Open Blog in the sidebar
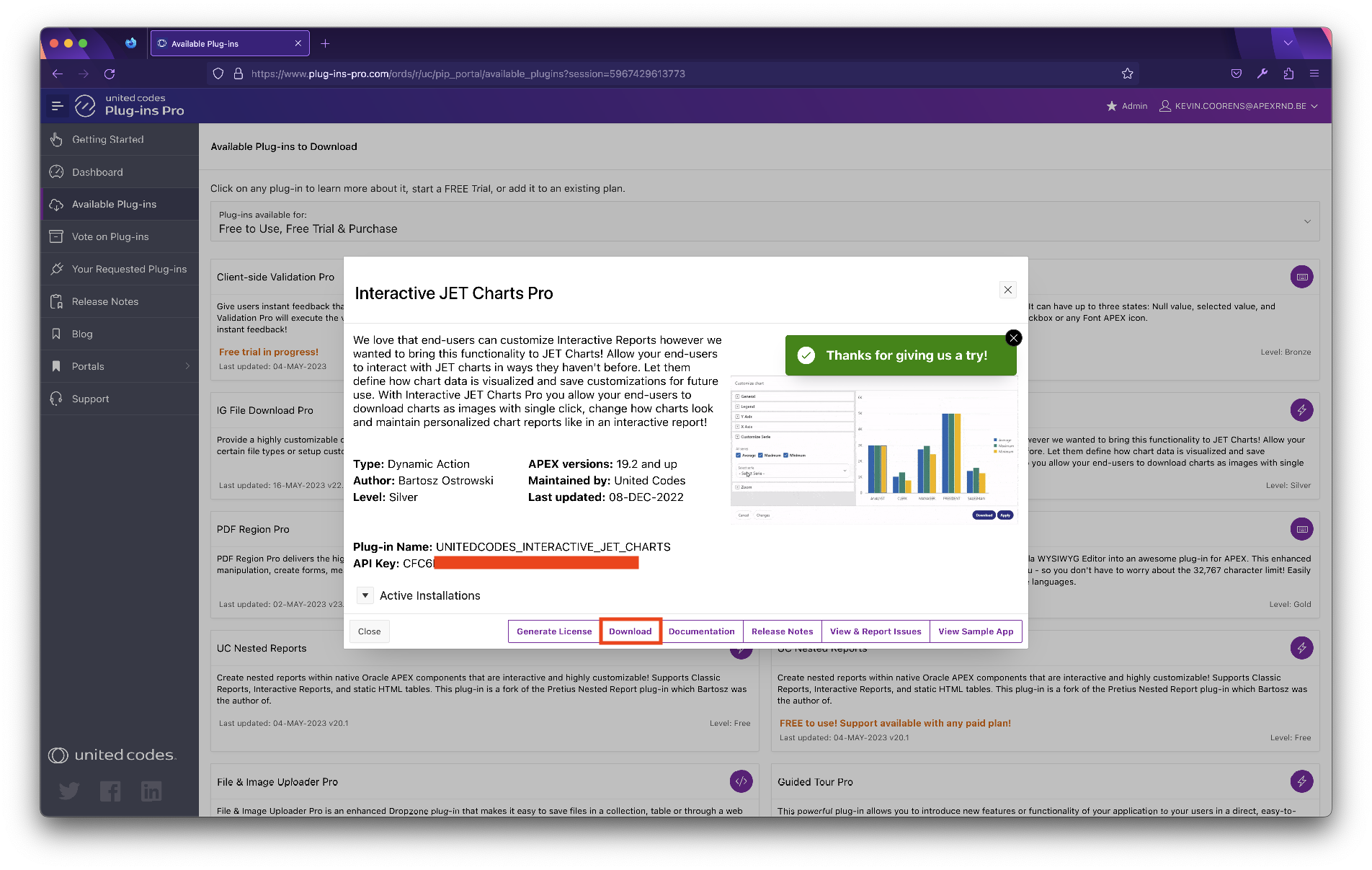This screenshot has height=870, width=1372. pyautogui.click(x=120, y=334)
